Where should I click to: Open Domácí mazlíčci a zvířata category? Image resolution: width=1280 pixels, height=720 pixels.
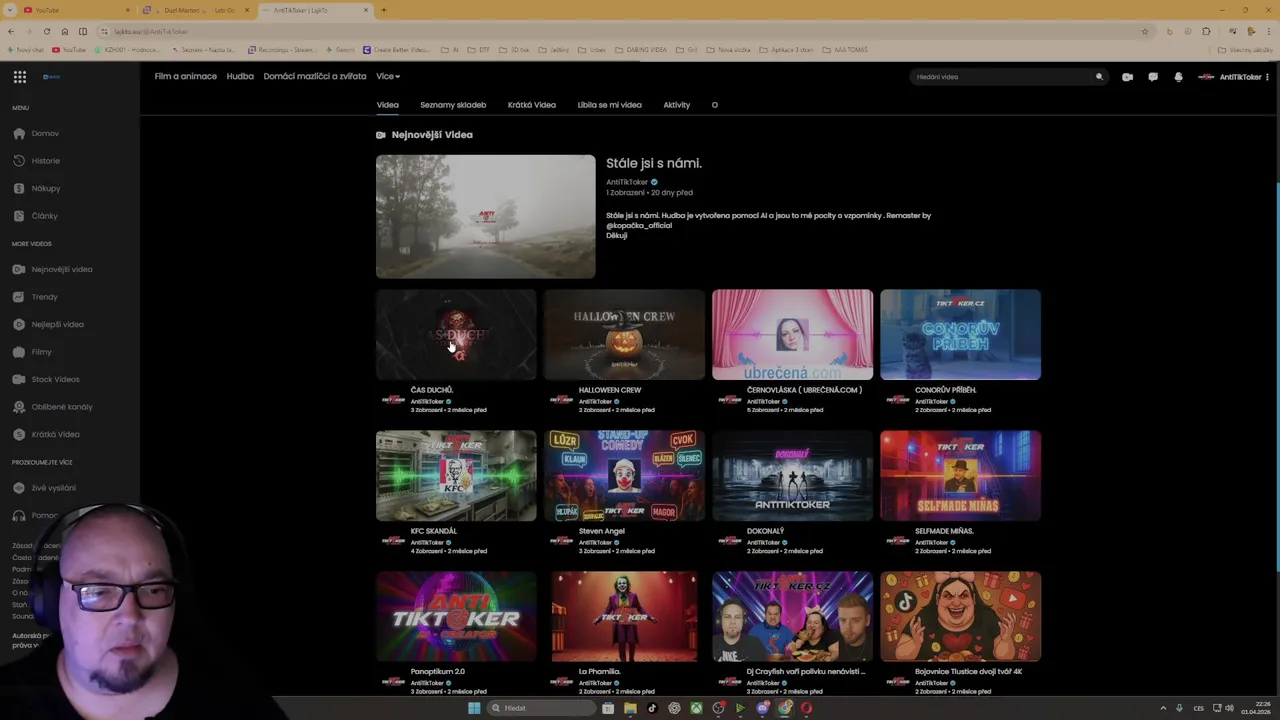coord(315,76)
